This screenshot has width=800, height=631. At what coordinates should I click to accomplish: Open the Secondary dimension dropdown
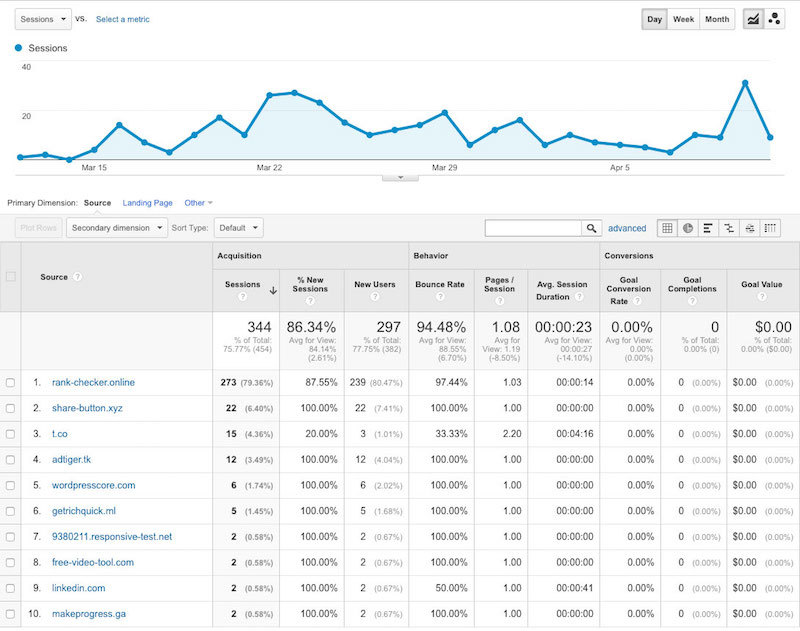(x=116, y=228)
